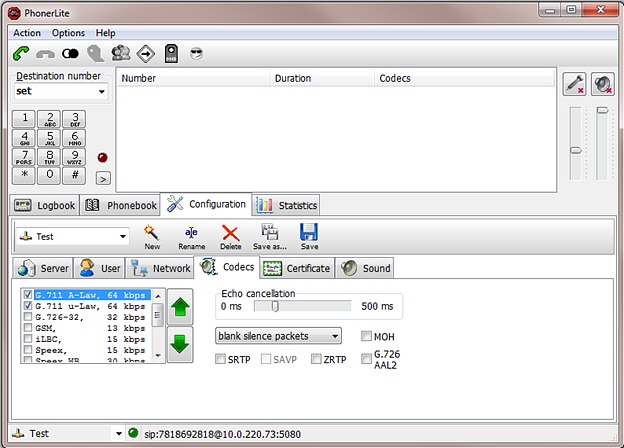624x448 pixels.
Task: Open the conference people icon
Action: (x=121, y=53)
